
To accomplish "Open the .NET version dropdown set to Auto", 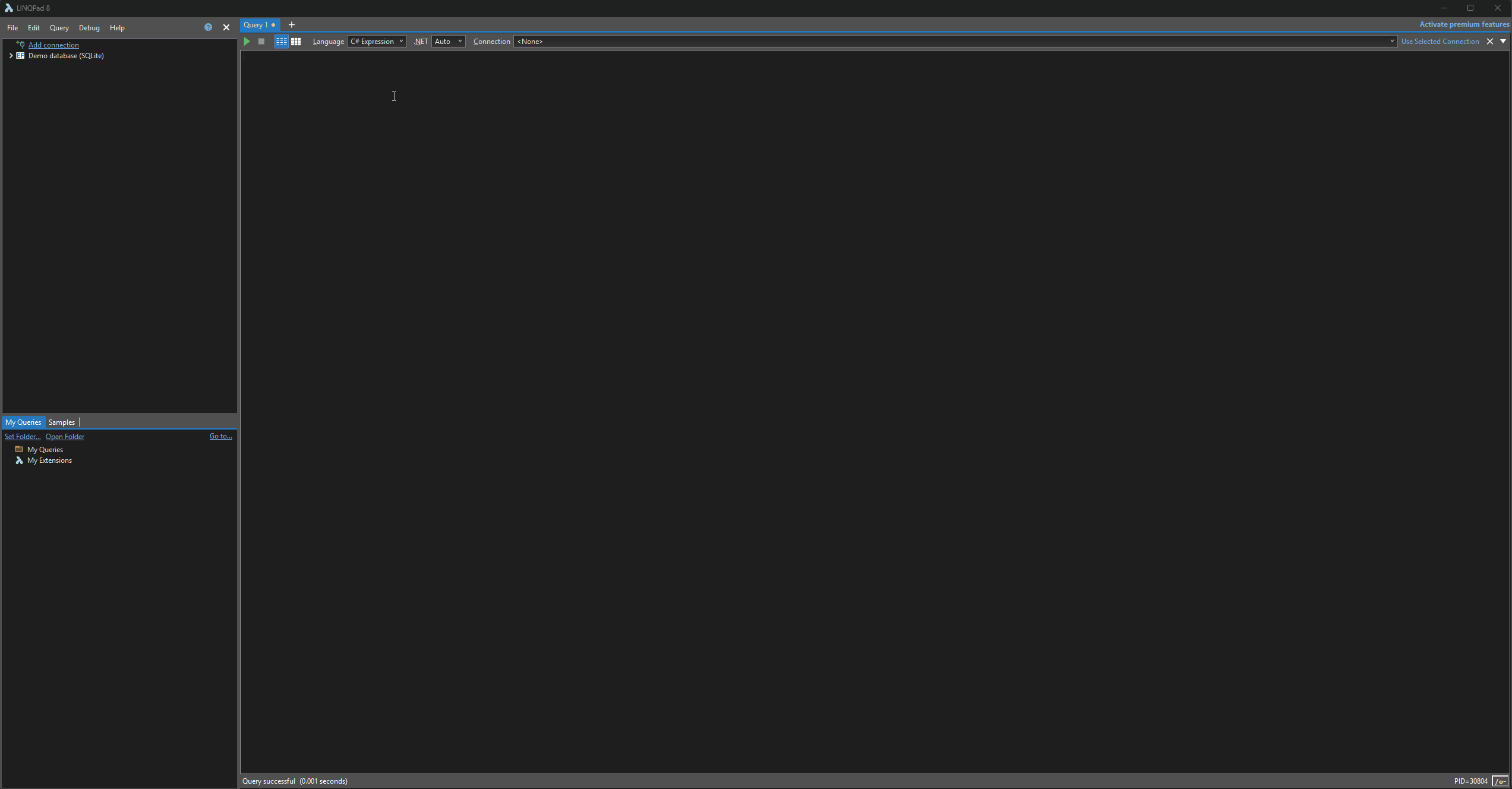I will [448, 42].
